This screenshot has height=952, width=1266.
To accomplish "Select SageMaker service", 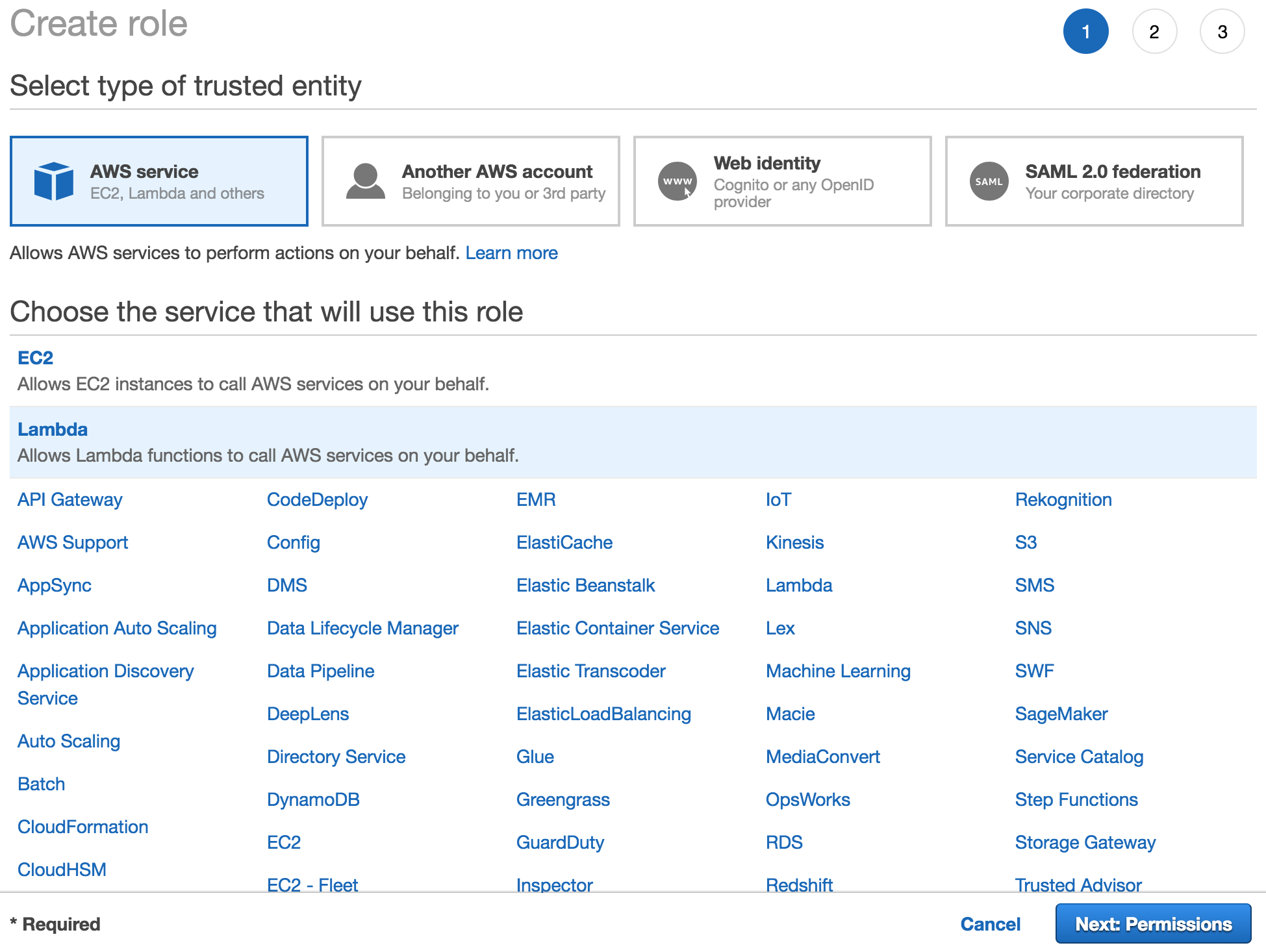I will coord(1061,714).
